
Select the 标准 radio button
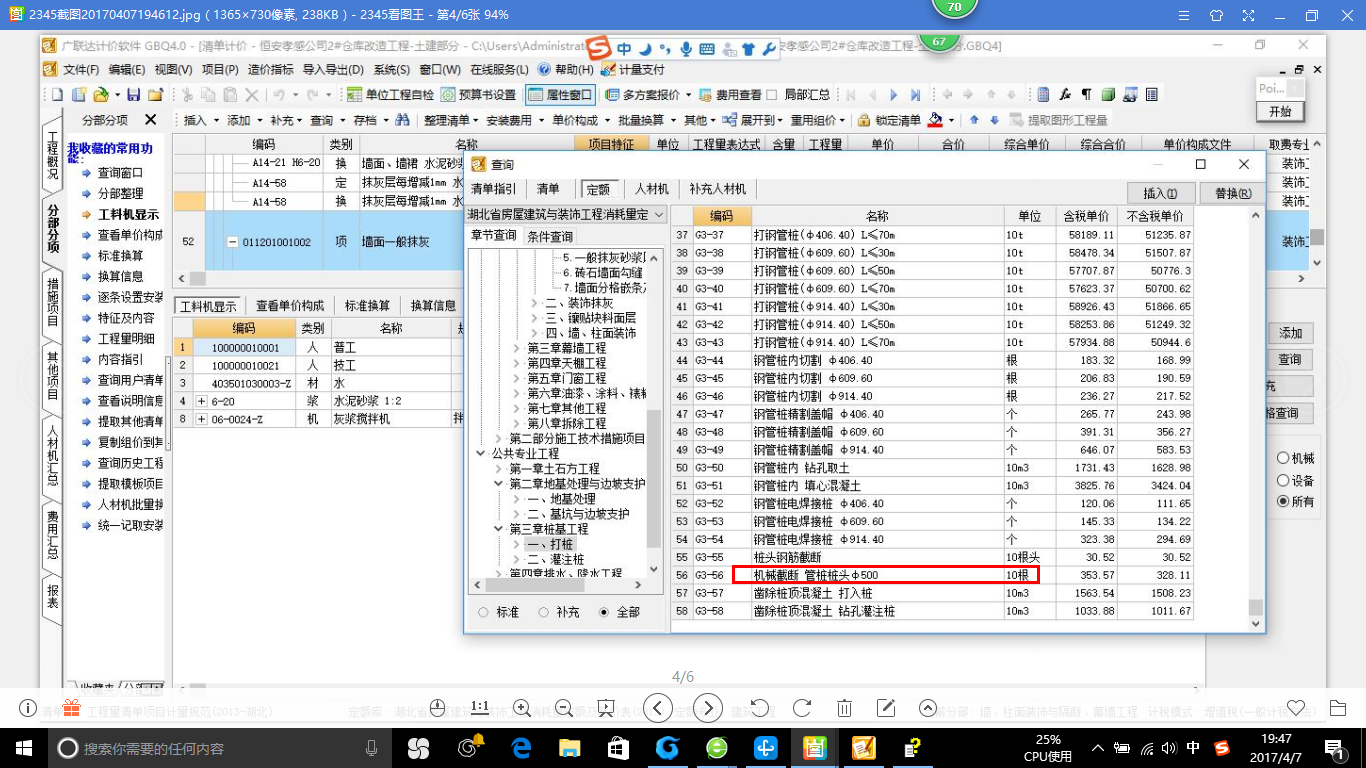(x=485, y=612)
